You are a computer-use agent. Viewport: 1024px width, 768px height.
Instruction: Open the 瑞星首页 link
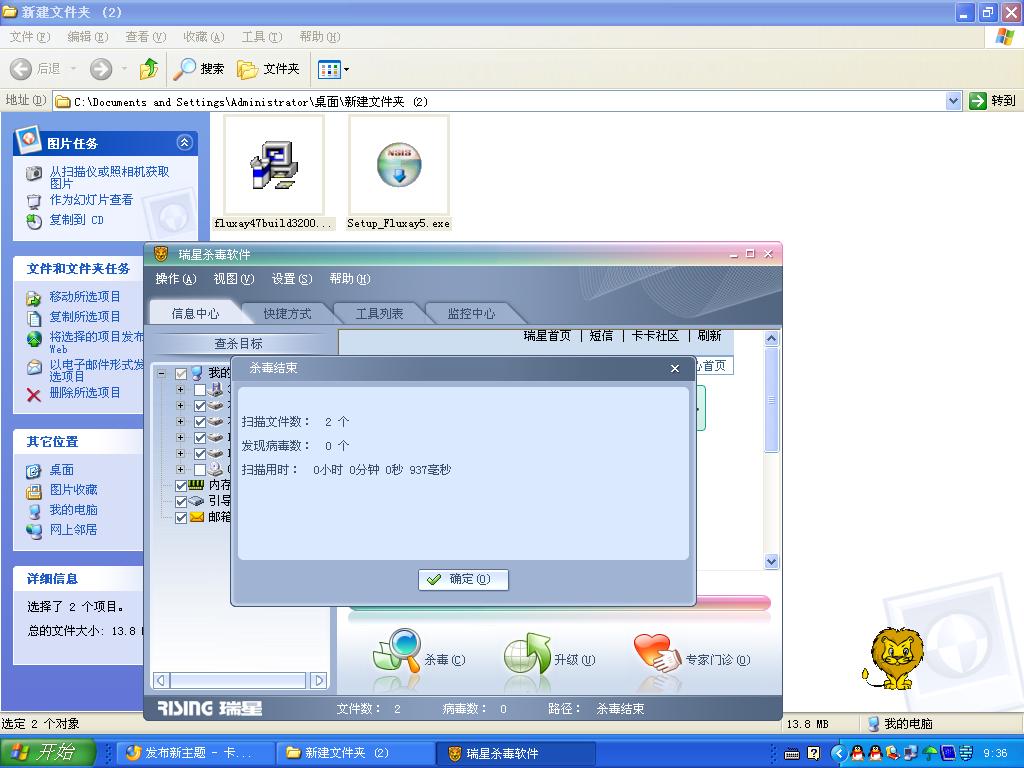[547, 336]
